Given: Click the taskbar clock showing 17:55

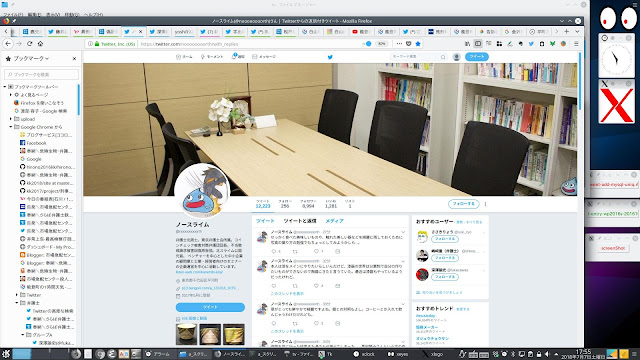Looking at the screenshot, I should pos(583,353).
